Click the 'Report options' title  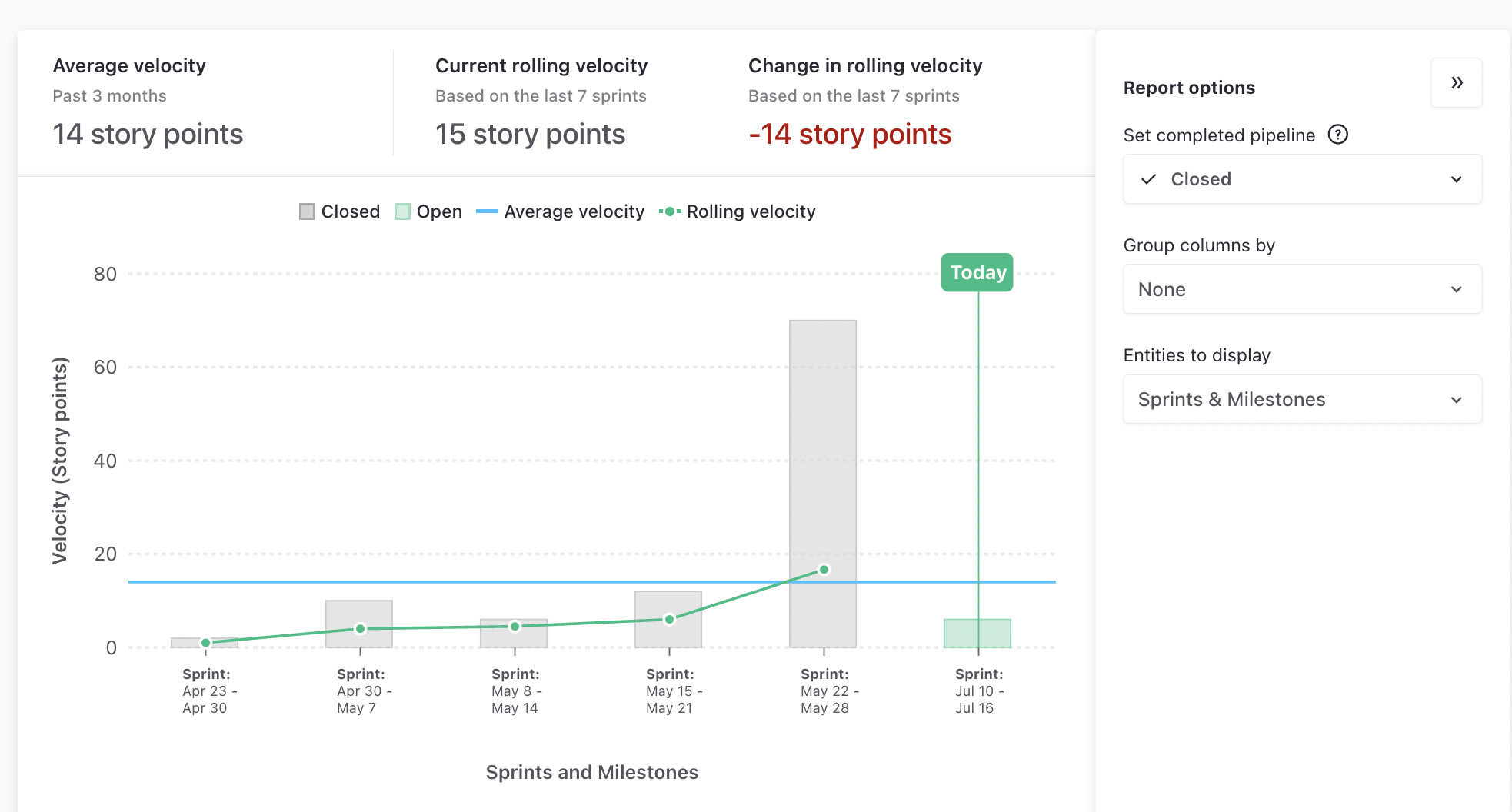click(x=1189, y=88)
